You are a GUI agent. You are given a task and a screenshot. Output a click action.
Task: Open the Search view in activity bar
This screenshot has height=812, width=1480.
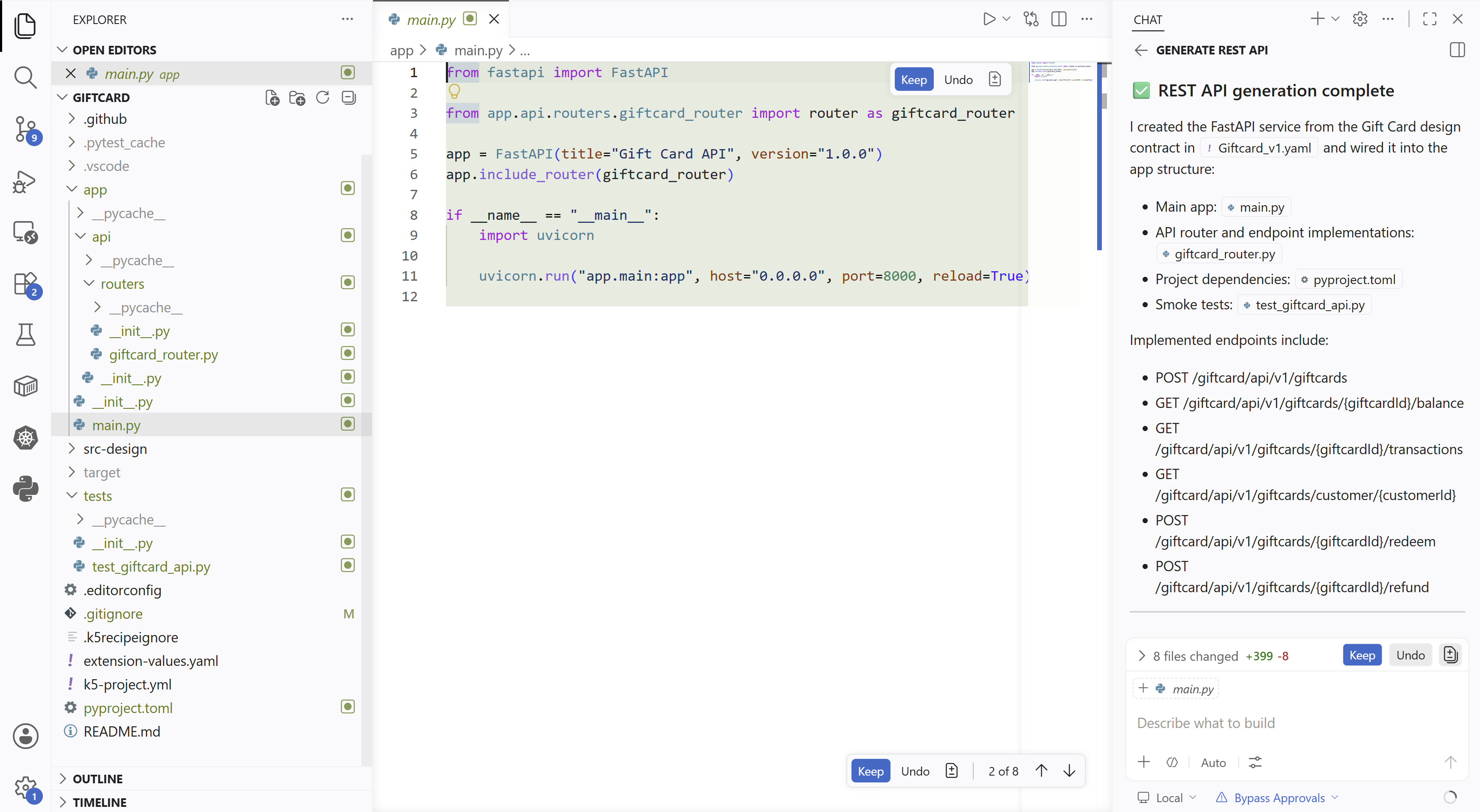(x=25, y=77)
